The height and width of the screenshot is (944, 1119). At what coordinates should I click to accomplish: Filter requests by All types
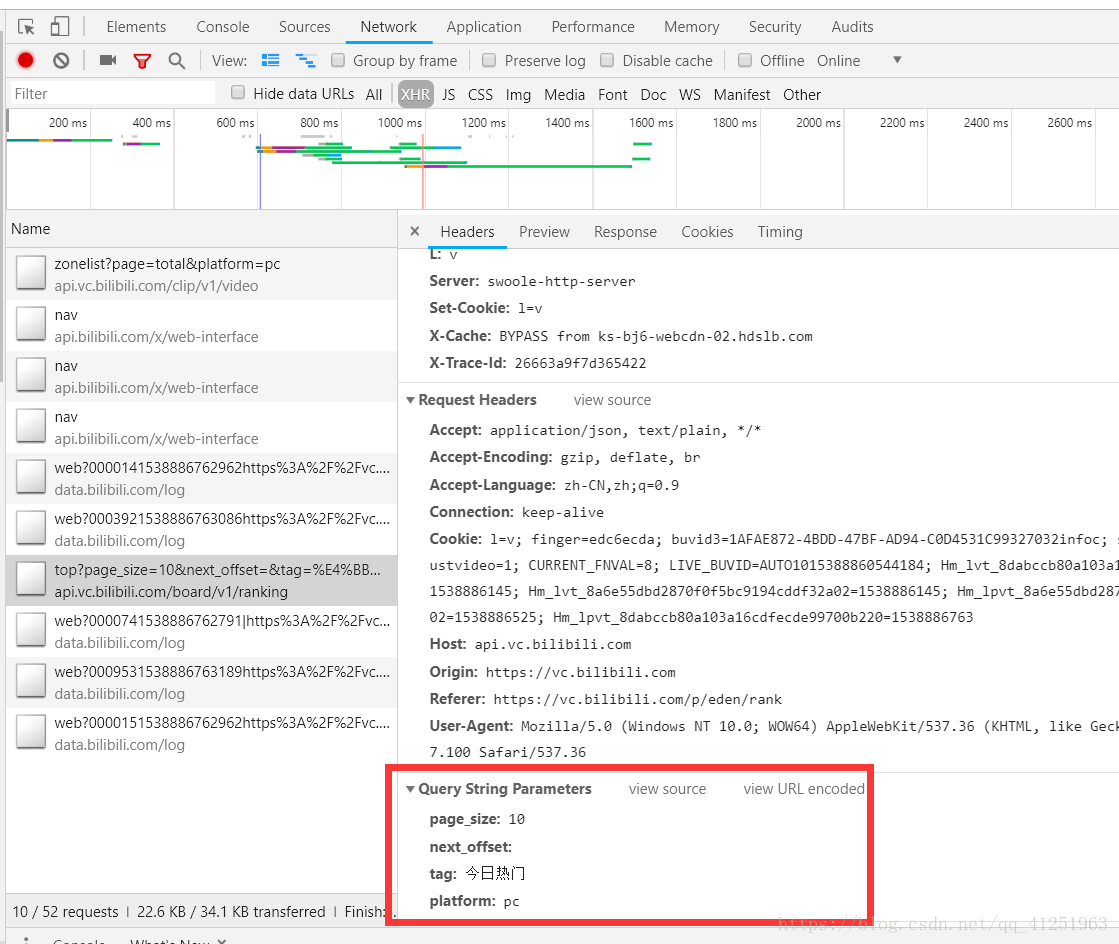(374, 94)
